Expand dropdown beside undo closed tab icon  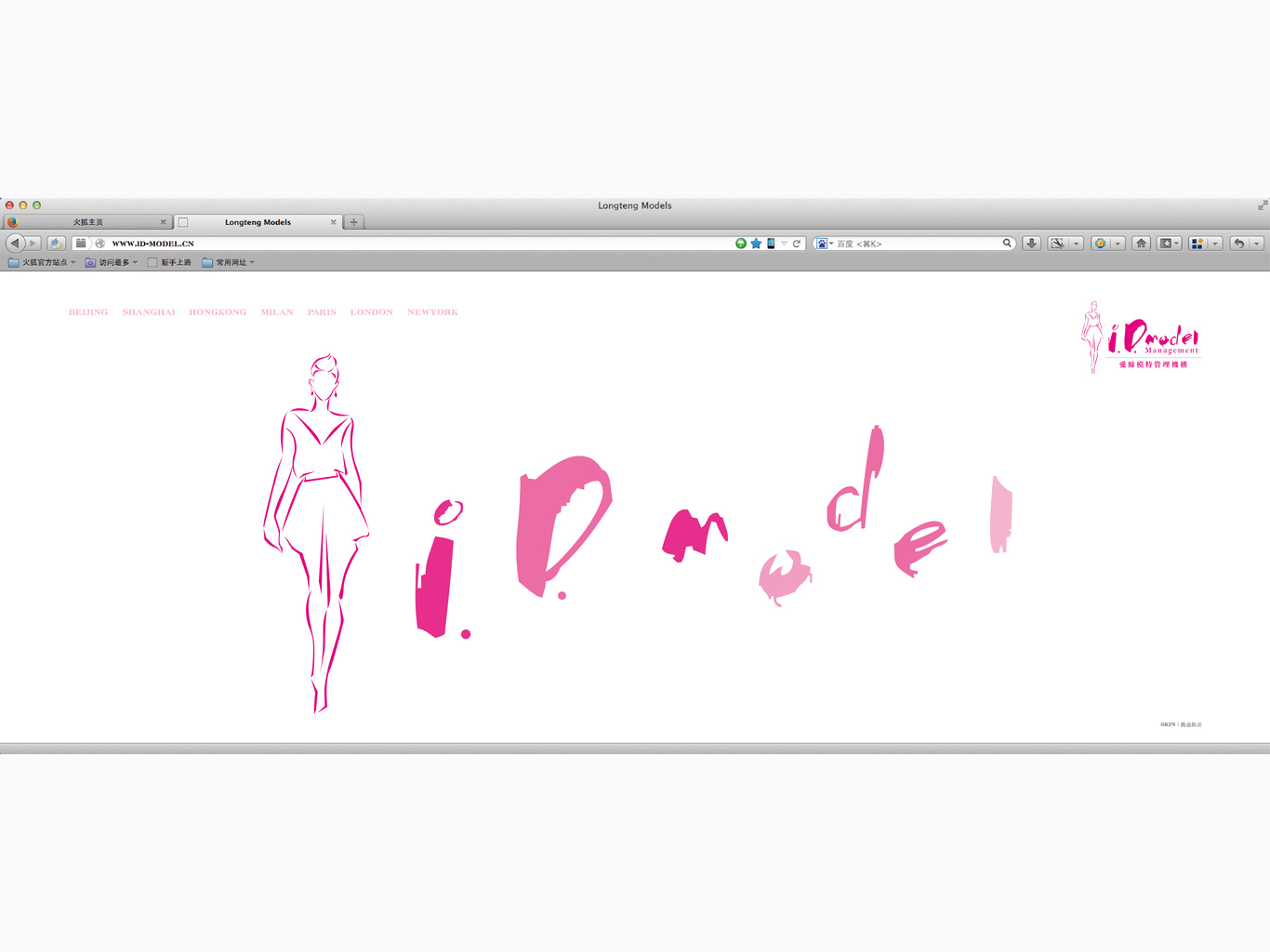[x=1257, y=244]
